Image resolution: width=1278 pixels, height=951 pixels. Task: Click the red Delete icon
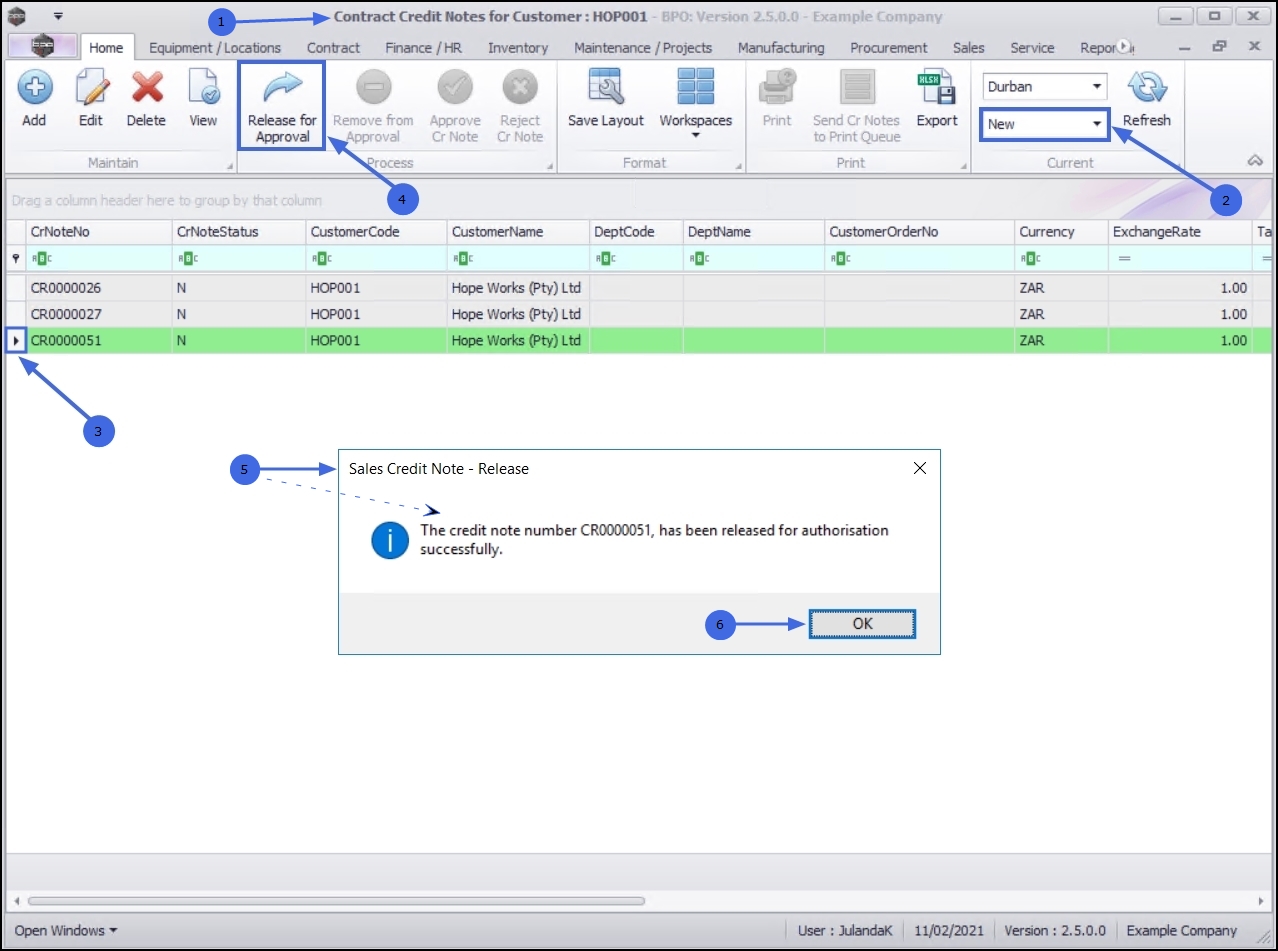(x=147, y=87)
